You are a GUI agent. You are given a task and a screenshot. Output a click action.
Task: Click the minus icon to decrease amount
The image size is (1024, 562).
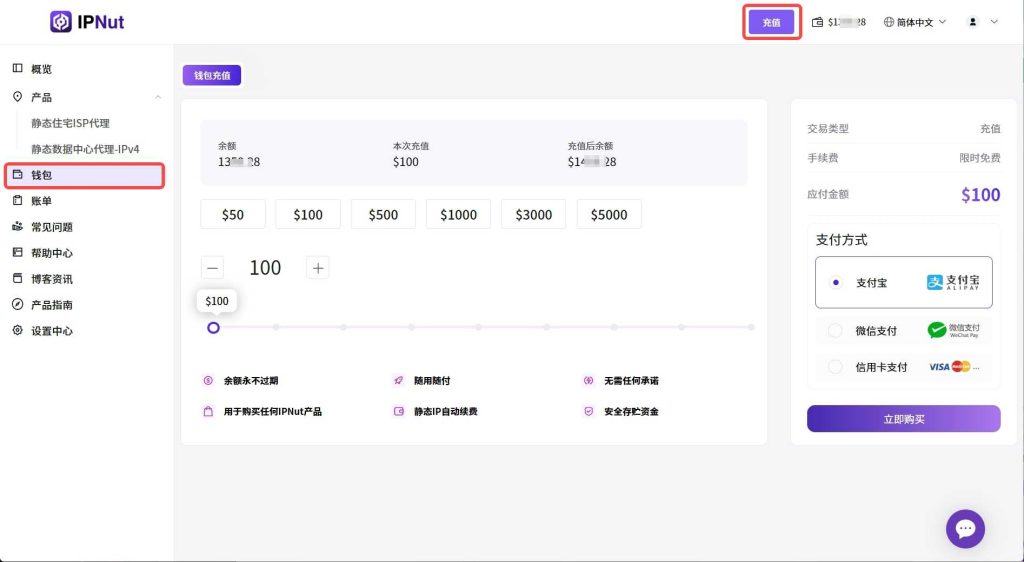coord(212,268)
